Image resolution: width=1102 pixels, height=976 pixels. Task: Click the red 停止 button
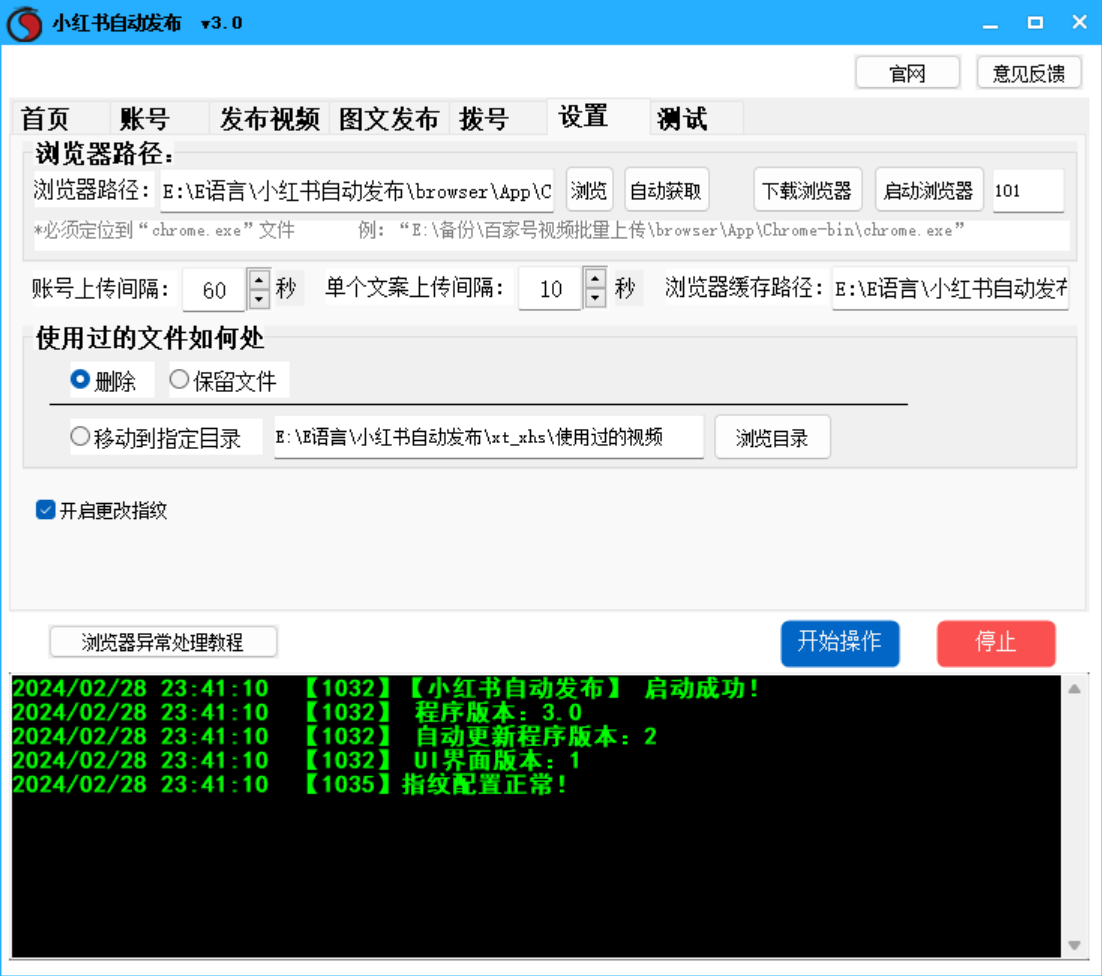tap(996, 642)
